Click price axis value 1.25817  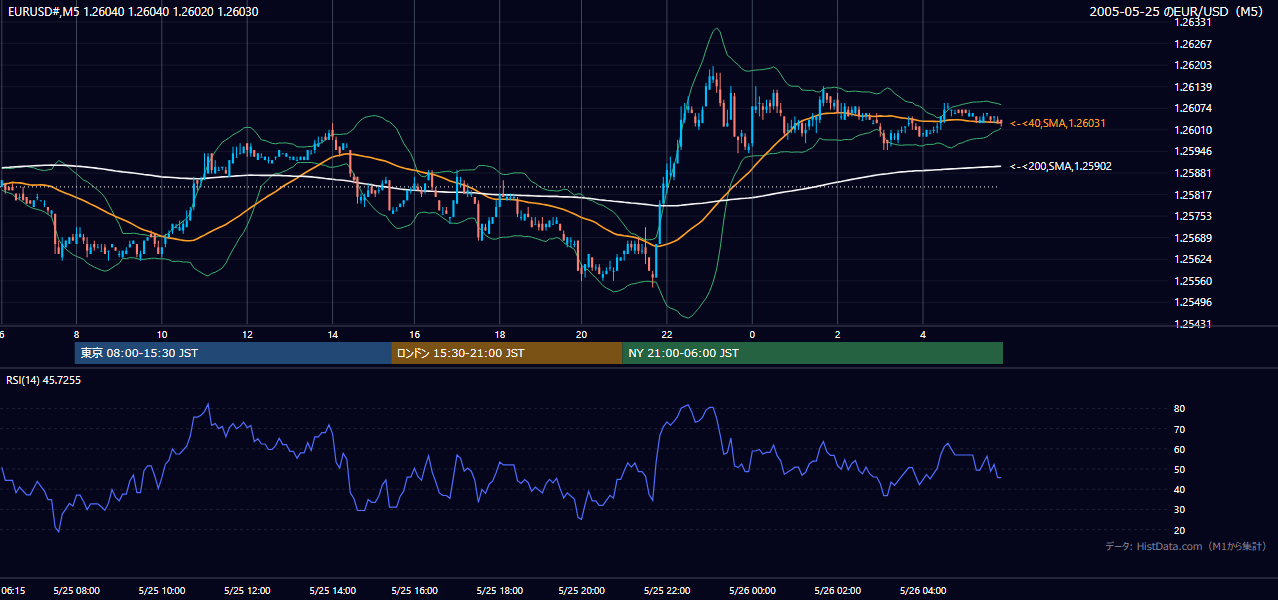pos(1192,195)
